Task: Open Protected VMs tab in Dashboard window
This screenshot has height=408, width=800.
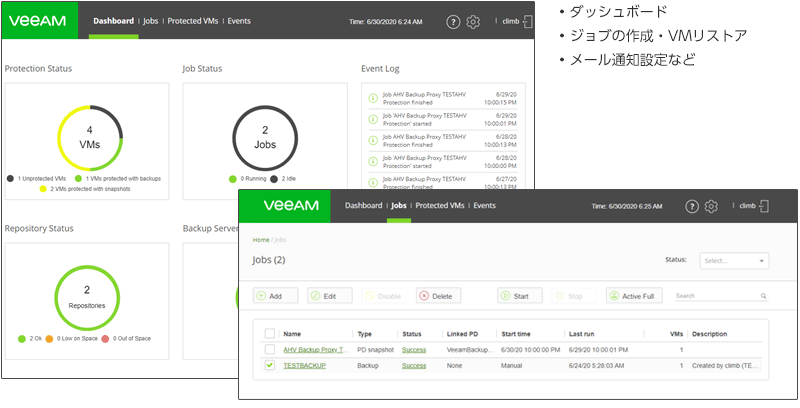Action: pyautogui.click(x=193, y=21)
